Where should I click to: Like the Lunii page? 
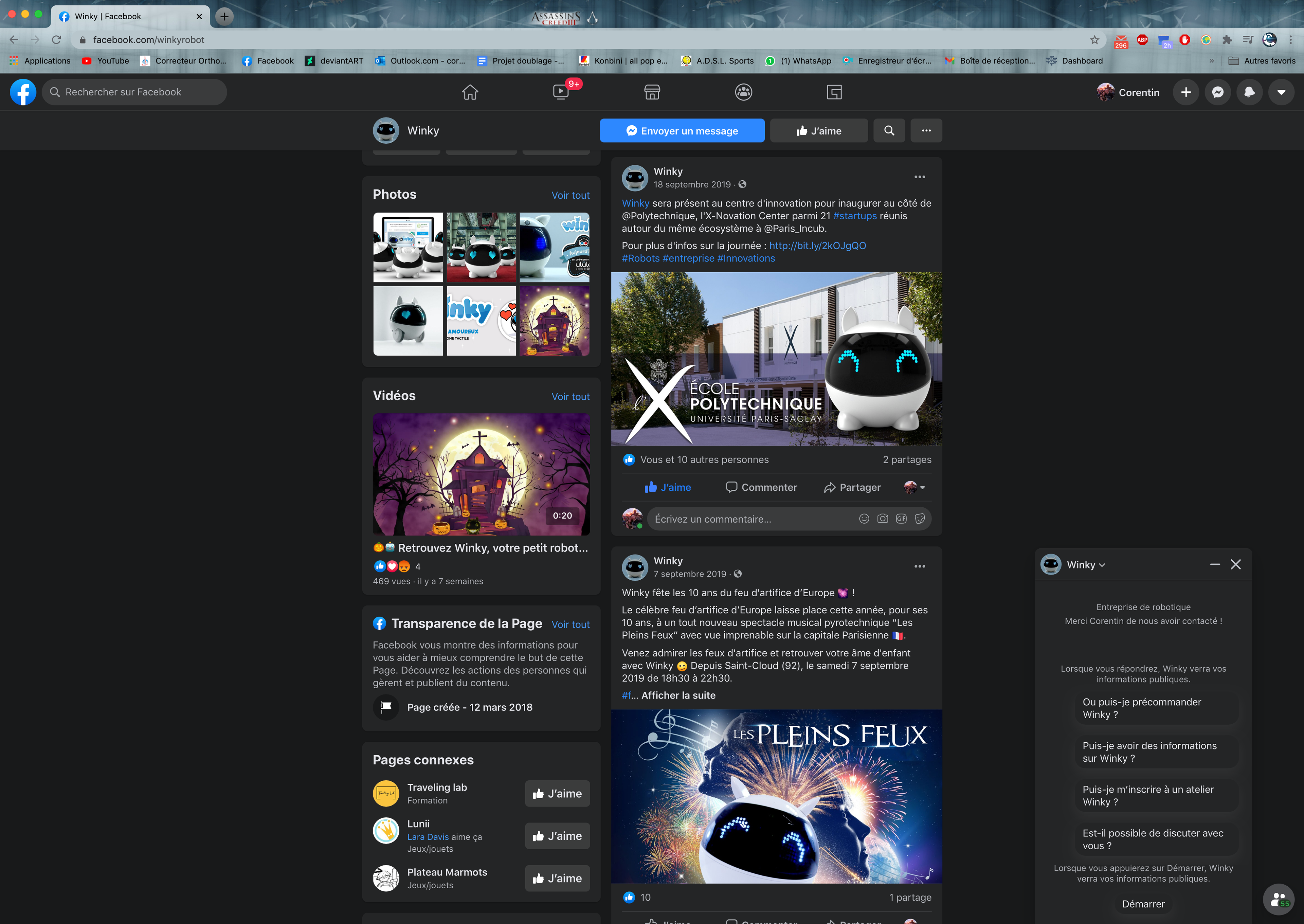557,836
